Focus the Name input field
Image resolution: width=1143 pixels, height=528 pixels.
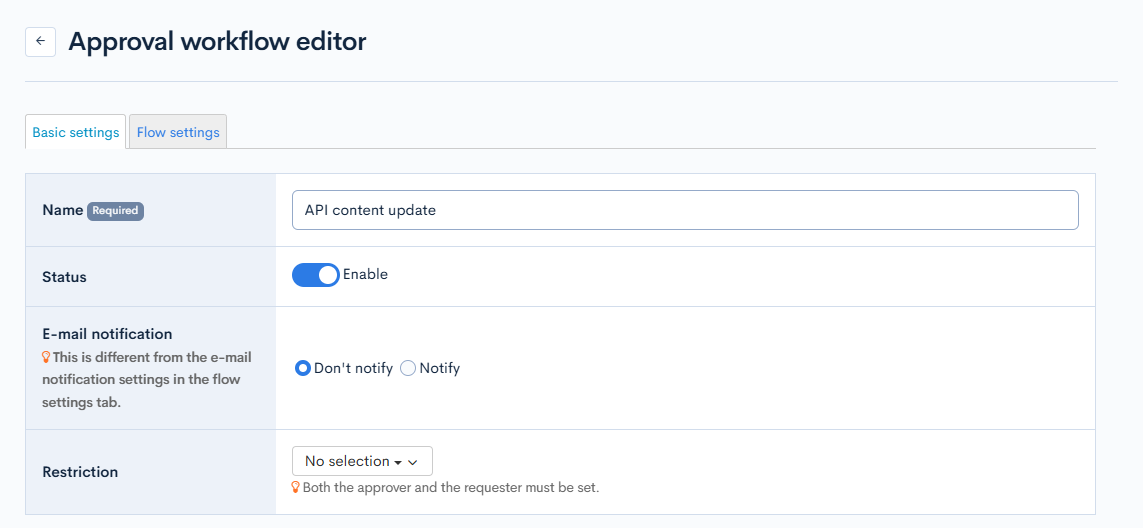click(685, 210)
